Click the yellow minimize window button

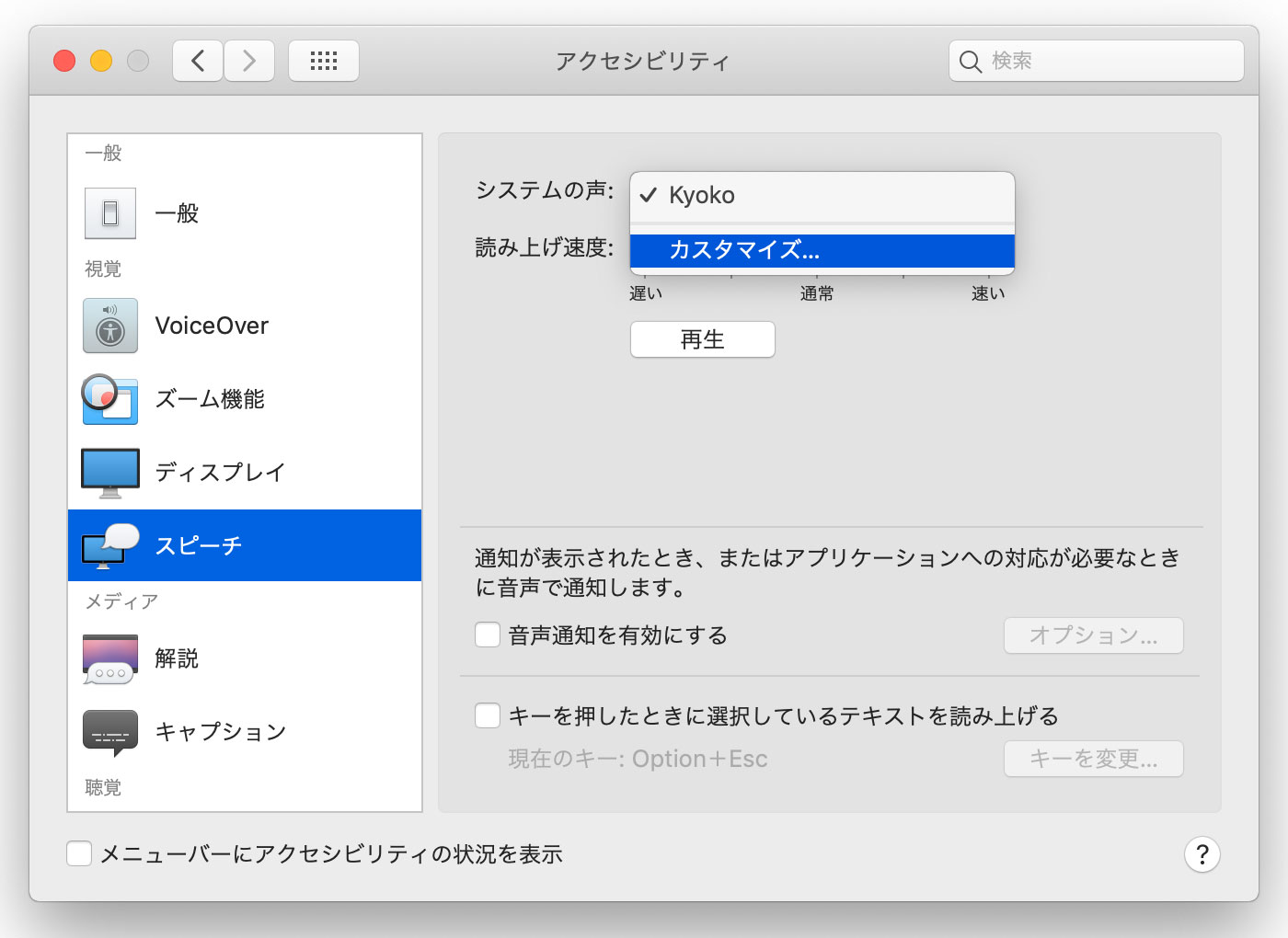[x=101, y=61]
